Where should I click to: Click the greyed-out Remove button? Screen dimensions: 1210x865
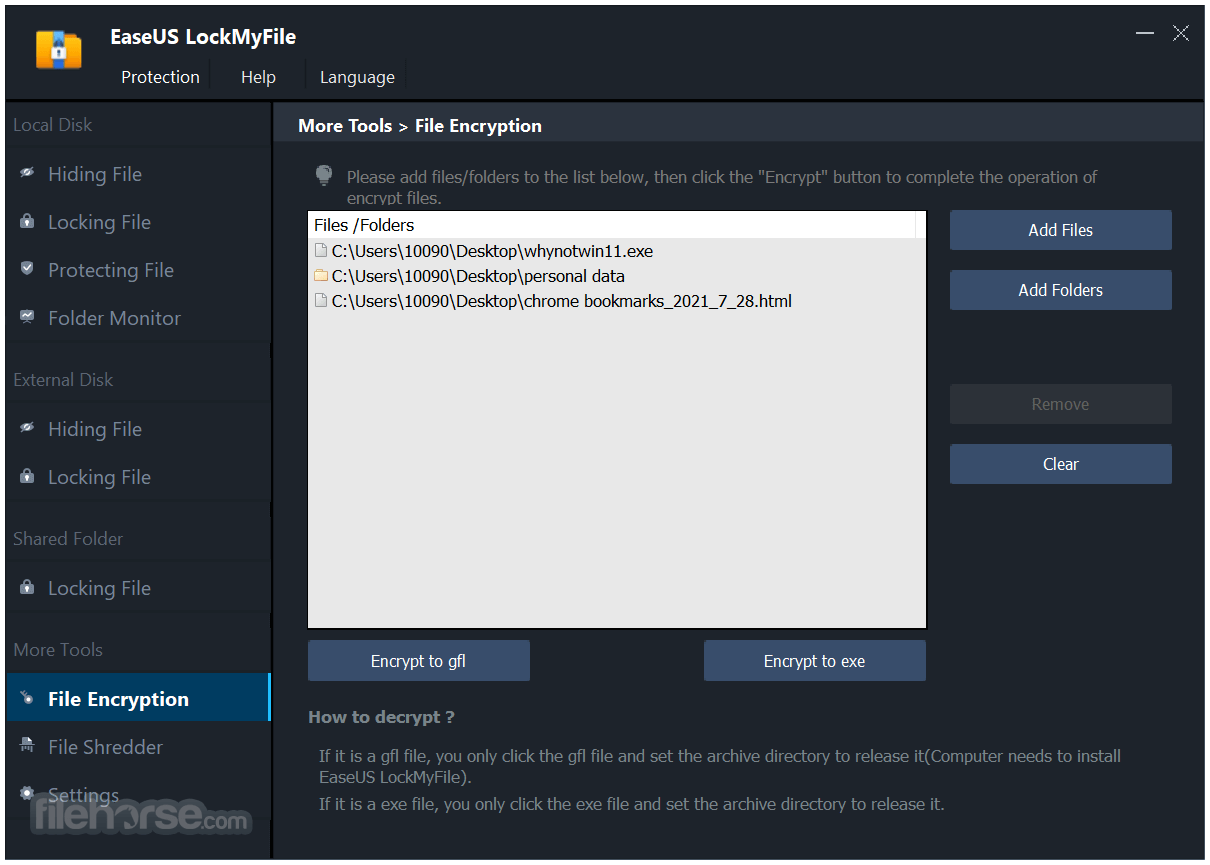point(1060,404)
